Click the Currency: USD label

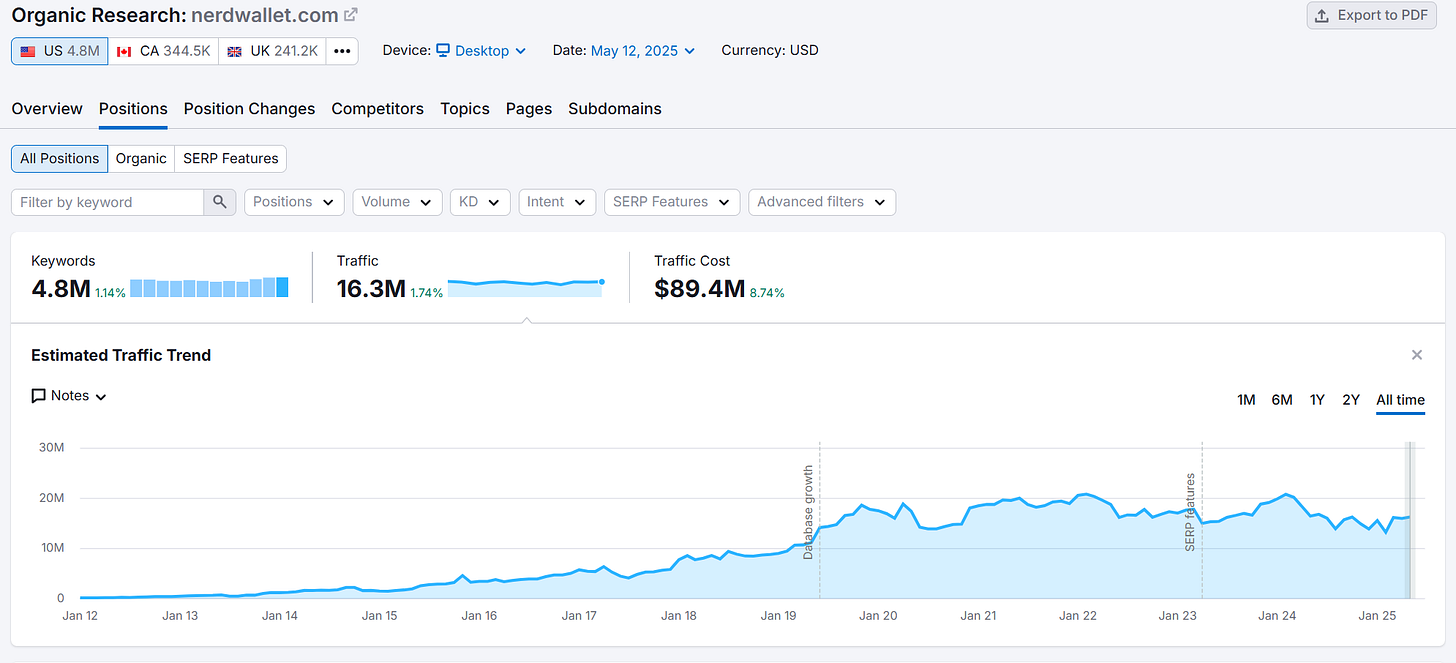pyautogui.click(x=770, y=50)
